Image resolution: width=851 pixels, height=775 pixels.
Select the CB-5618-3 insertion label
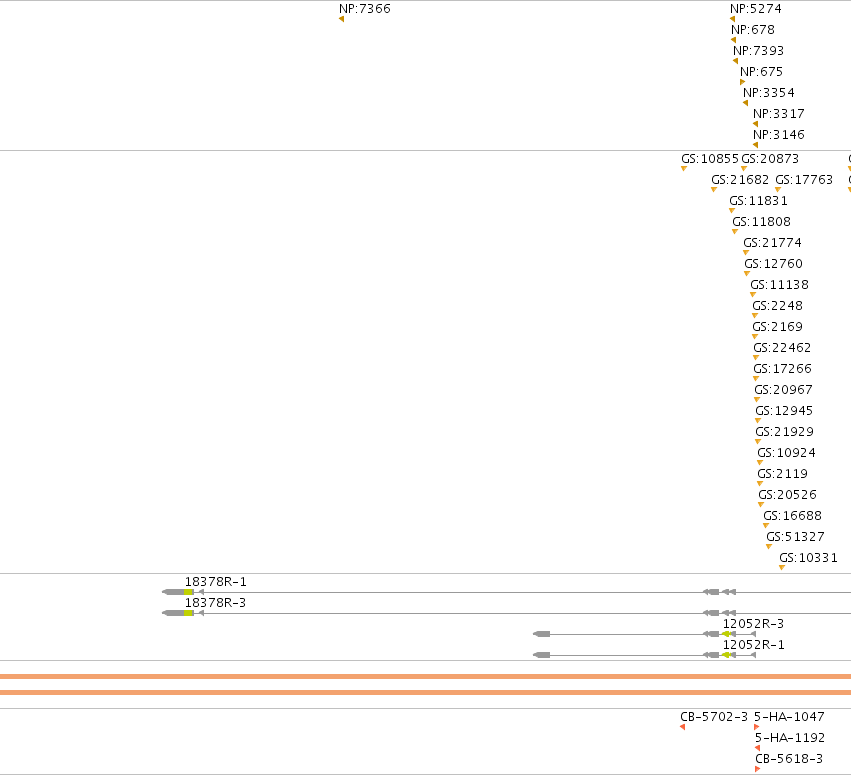(789, 759)
